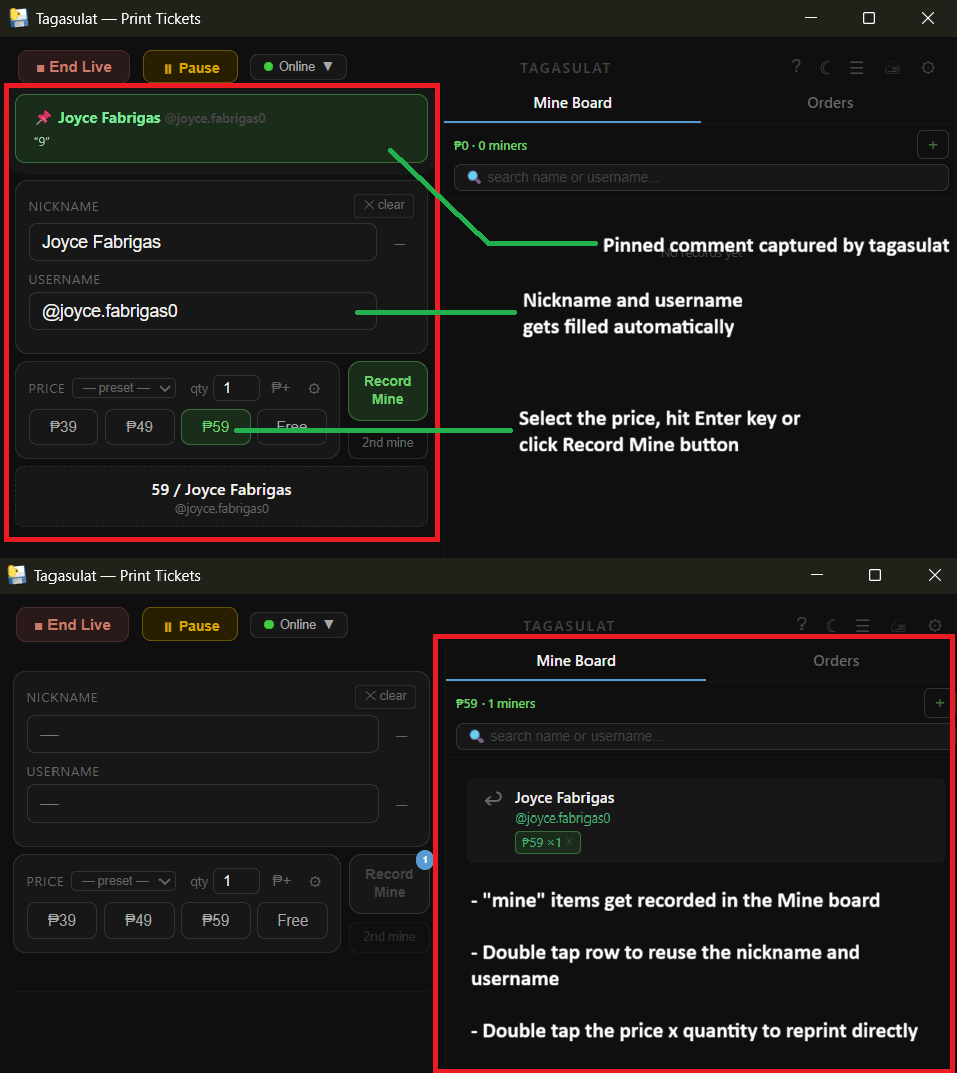Switch to Orders tab in 0-miners window

830,103
